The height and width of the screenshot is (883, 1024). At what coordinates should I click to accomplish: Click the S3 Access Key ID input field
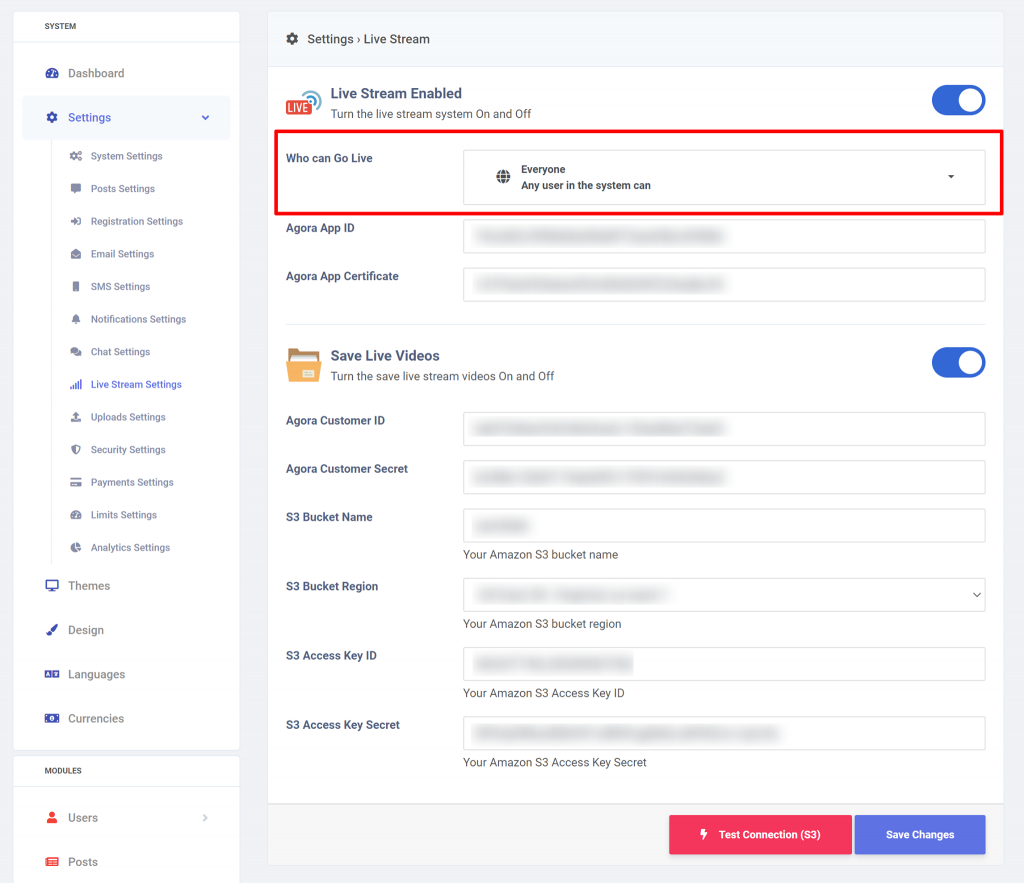pos(724,664)
